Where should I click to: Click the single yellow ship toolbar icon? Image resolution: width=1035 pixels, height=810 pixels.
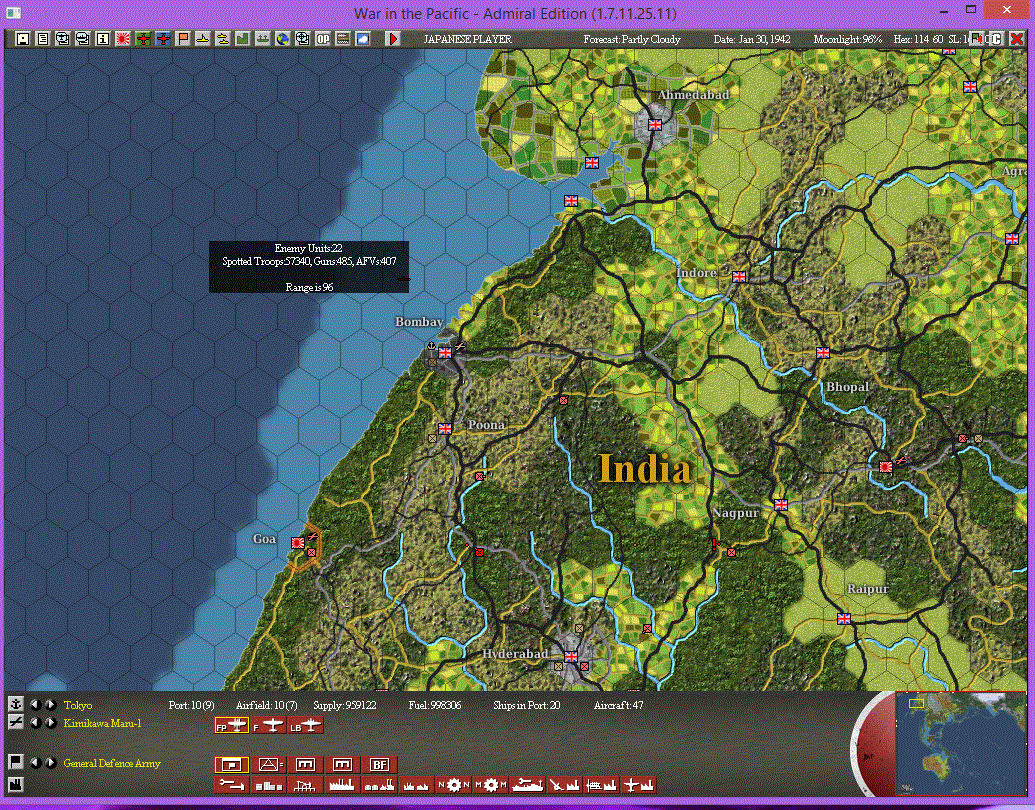click(203, 39)
